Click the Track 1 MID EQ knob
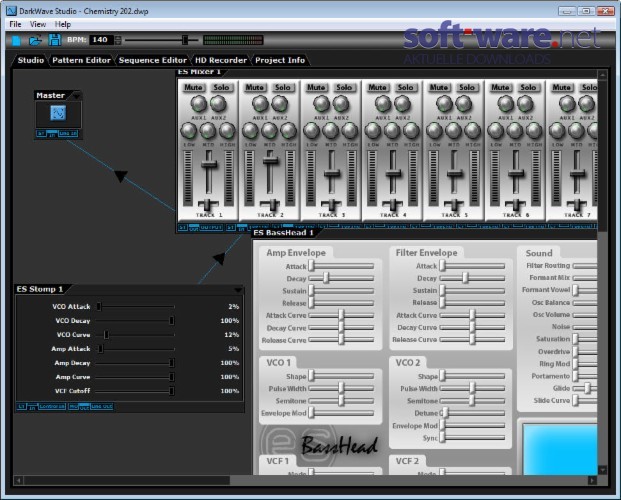 tap(208, 131)
